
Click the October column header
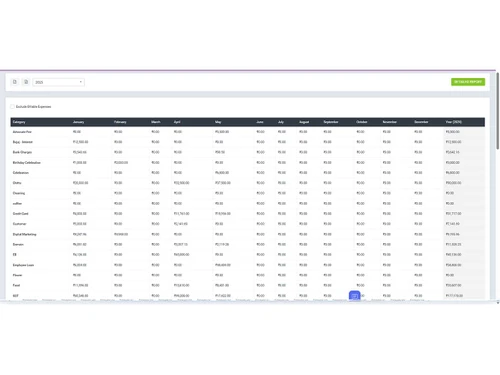point(362,122)
